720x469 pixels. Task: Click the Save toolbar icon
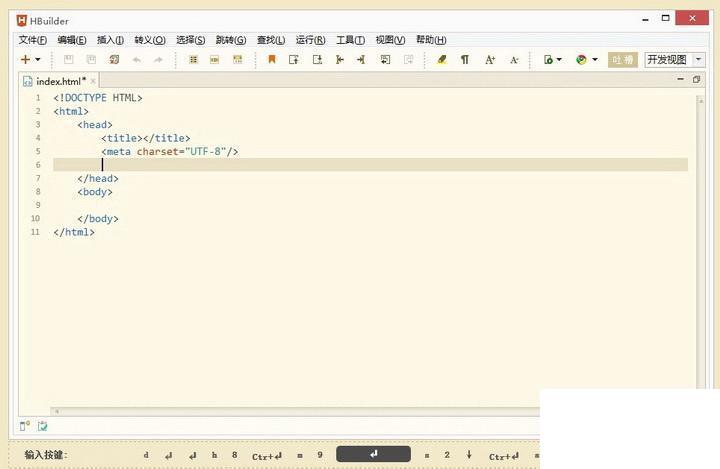[68, 59]
